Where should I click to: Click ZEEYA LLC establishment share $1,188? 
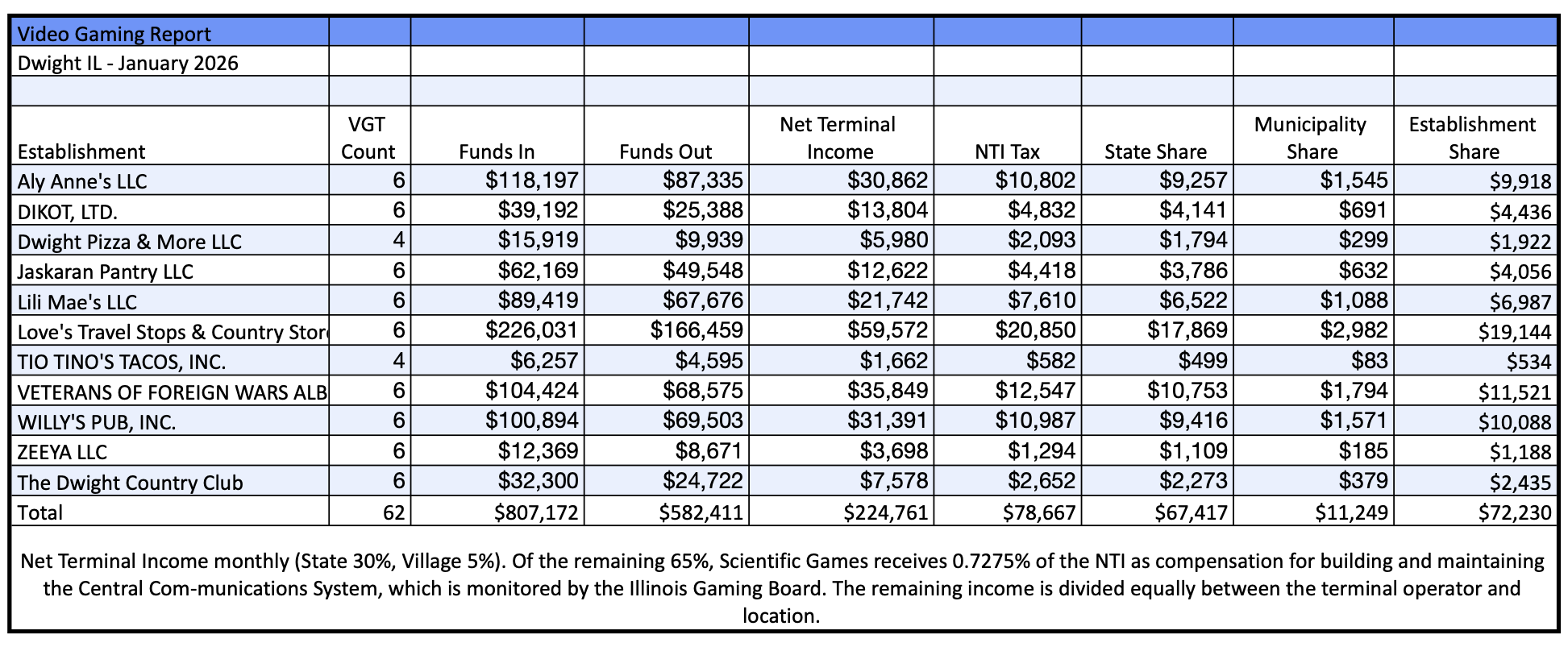[1520, 452]
